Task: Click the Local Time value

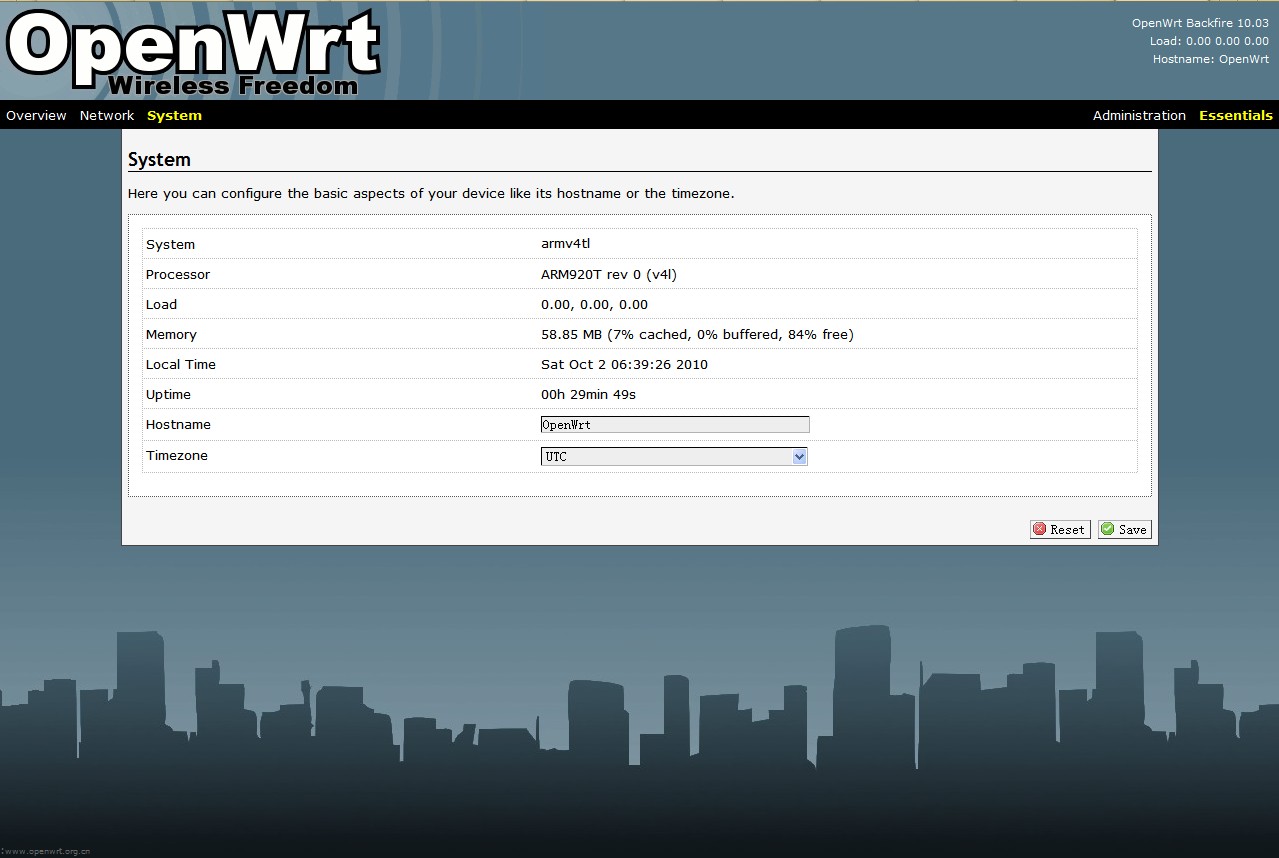Action: tap(624, 364)
